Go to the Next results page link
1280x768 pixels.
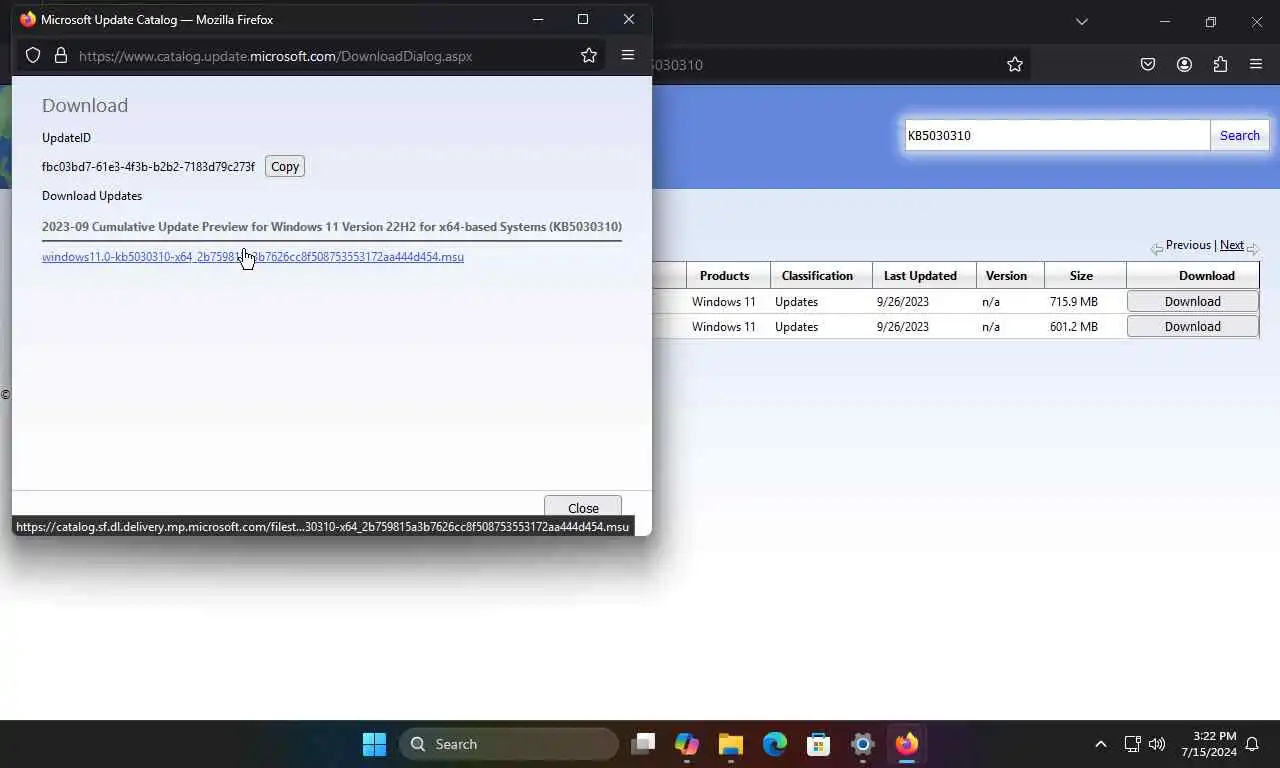point(1232,245)
